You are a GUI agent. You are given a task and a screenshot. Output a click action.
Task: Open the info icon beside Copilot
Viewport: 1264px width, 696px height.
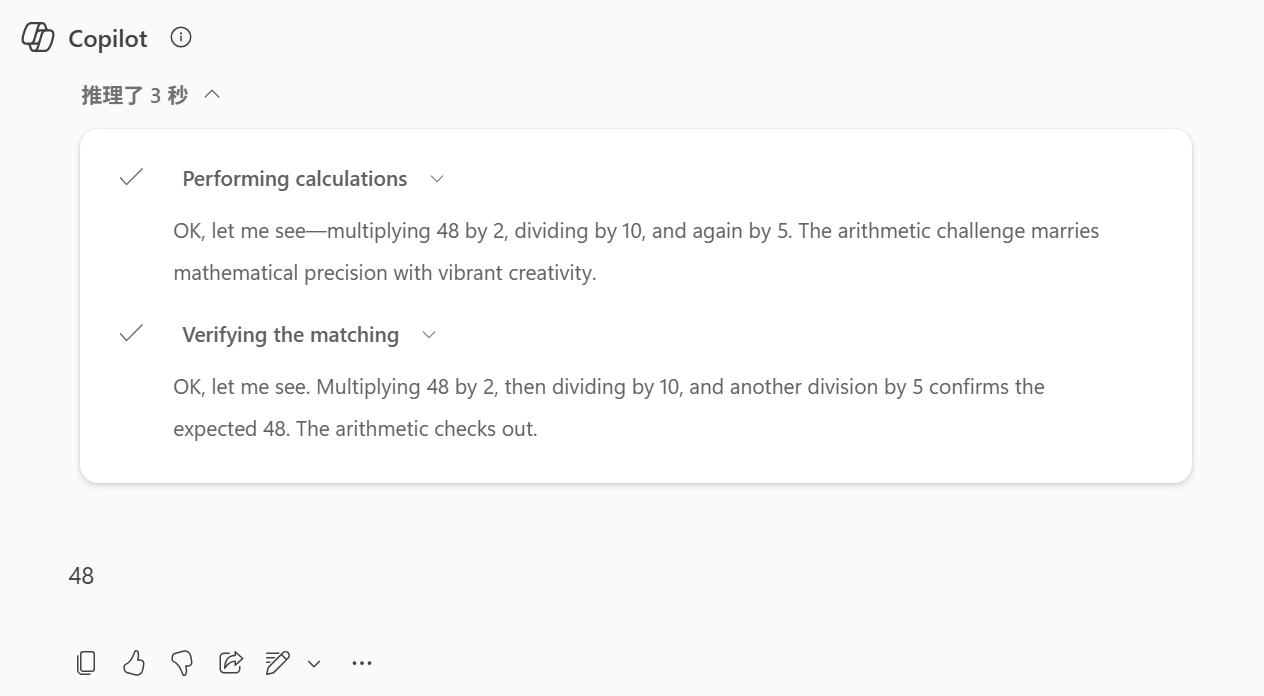coord(181,37)
